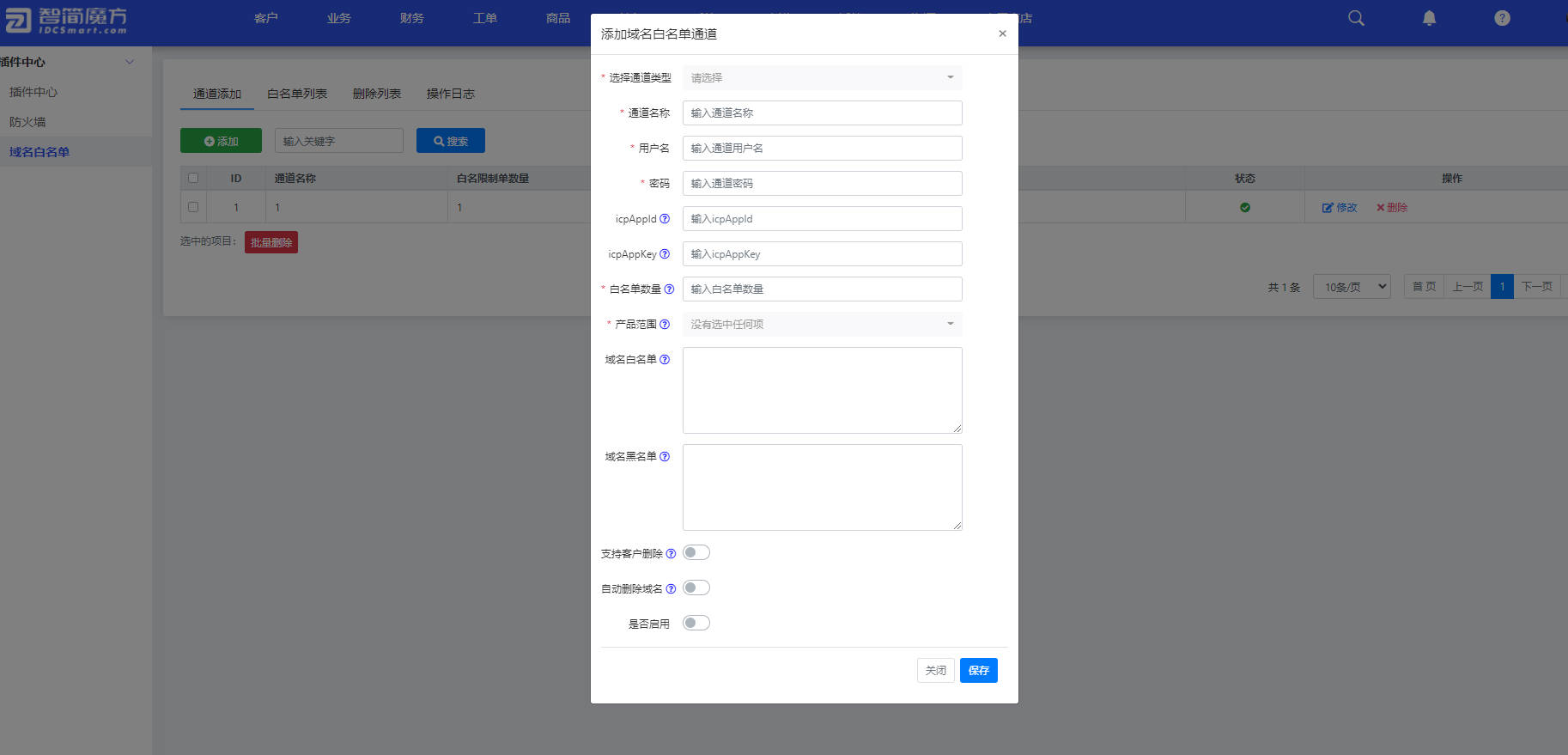The width and height of the screenshot is (1568, 755).
Task: Switch to the 通道添加 tab
Action: (x=217, y=94)
